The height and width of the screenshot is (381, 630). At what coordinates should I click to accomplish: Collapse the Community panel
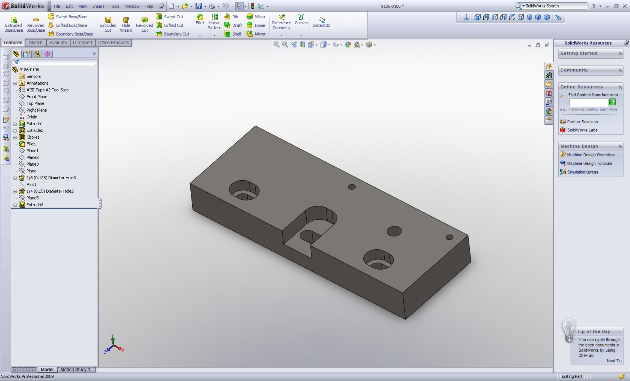coord(620,70)
